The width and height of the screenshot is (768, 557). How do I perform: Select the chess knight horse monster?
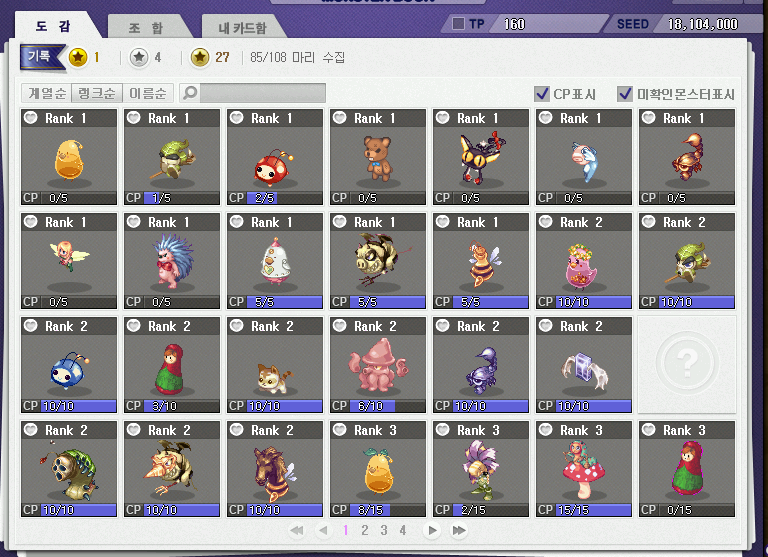(275, 469)
